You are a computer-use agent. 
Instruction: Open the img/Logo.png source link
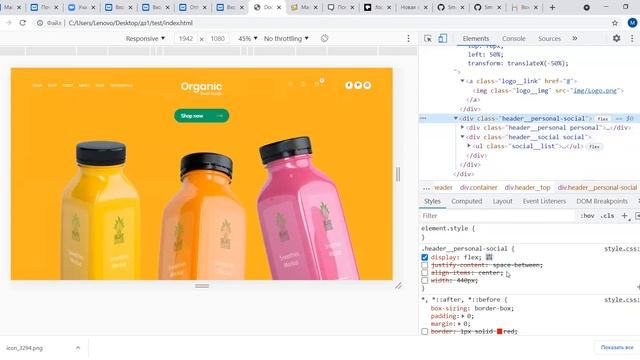(x=595, y=91)
